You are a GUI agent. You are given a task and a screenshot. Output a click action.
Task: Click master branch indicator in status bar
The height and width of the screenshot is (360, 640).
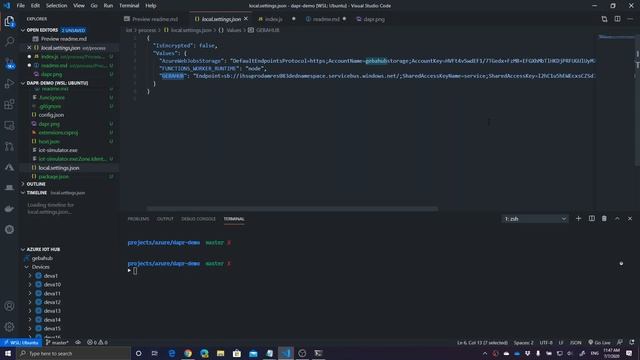coord(57,342)
